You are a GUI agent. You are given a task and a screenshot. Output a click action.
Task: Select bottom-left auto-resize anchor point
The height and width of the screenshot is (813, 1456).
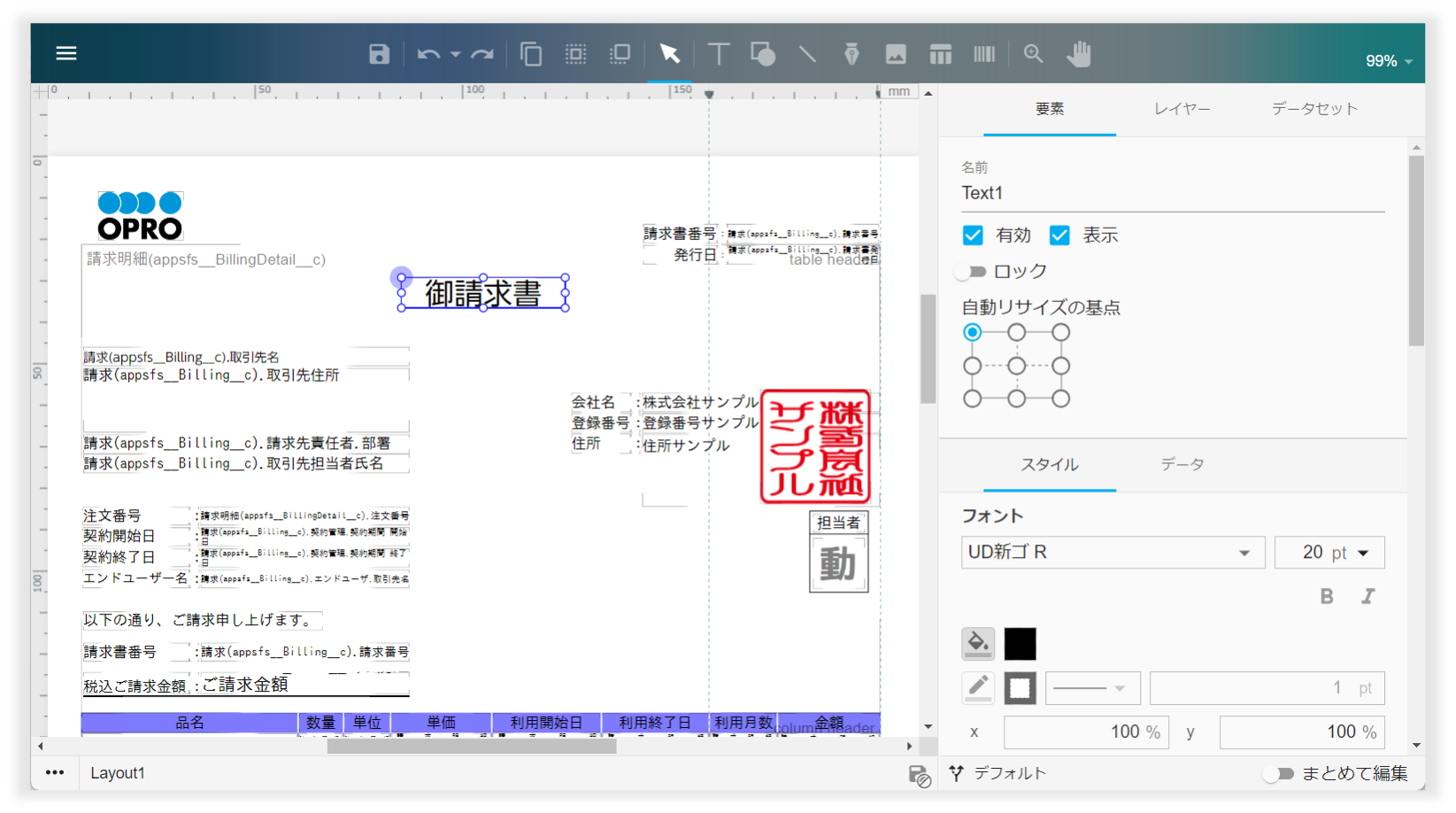973,399
